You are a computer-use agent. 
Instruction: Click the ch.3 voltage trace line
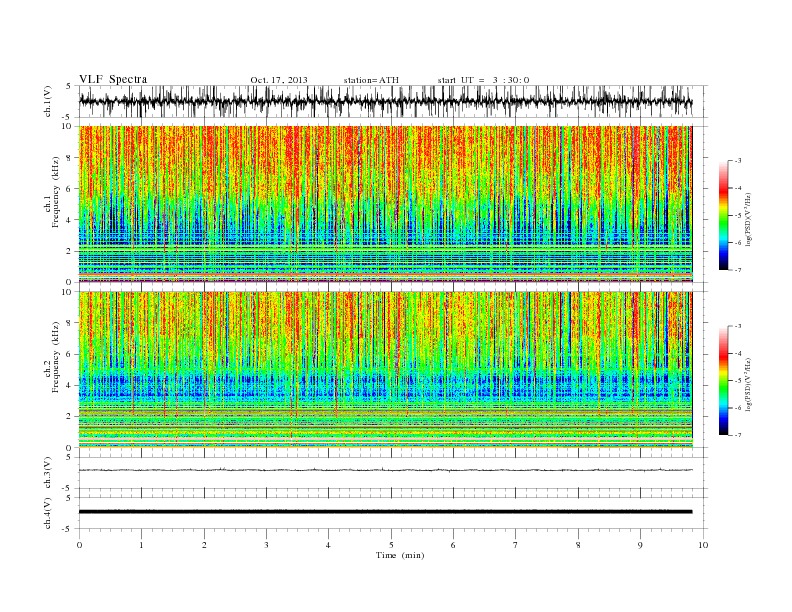(x=385, y=470)
